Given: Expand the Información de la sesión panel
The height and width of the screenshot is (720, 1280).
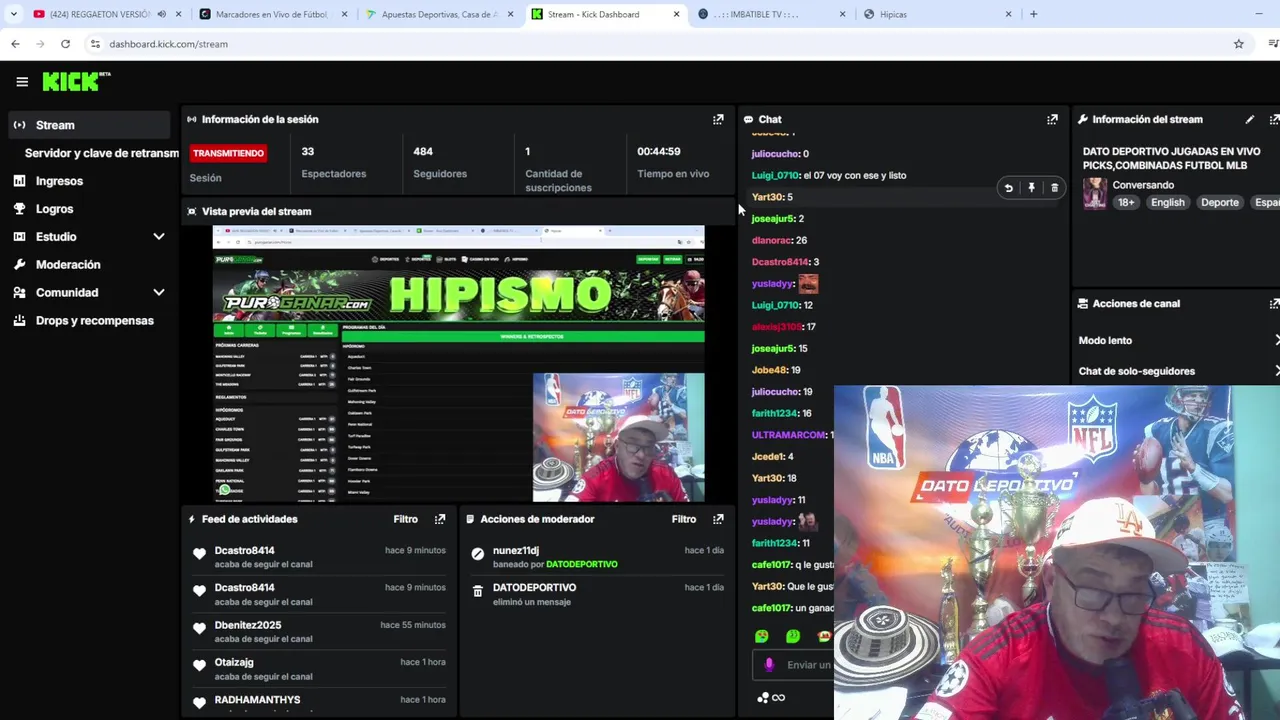Looking at the screenshot, I should click(718, 119).
